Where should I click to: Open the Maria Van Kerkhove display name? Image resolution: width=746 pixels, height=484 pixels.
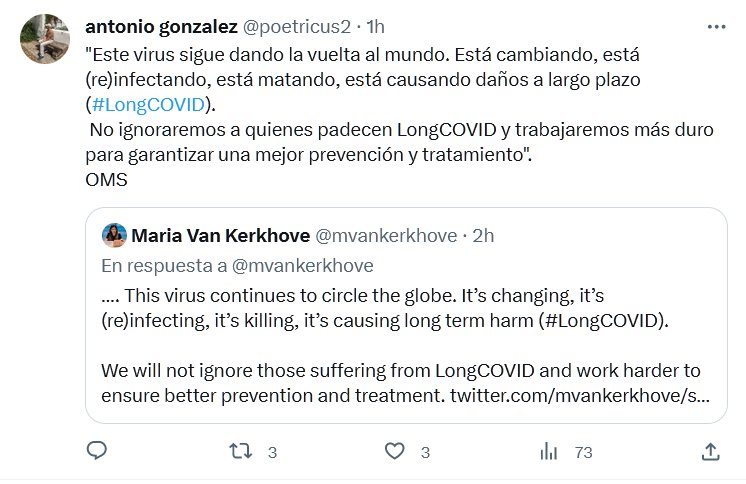[219, 237]
